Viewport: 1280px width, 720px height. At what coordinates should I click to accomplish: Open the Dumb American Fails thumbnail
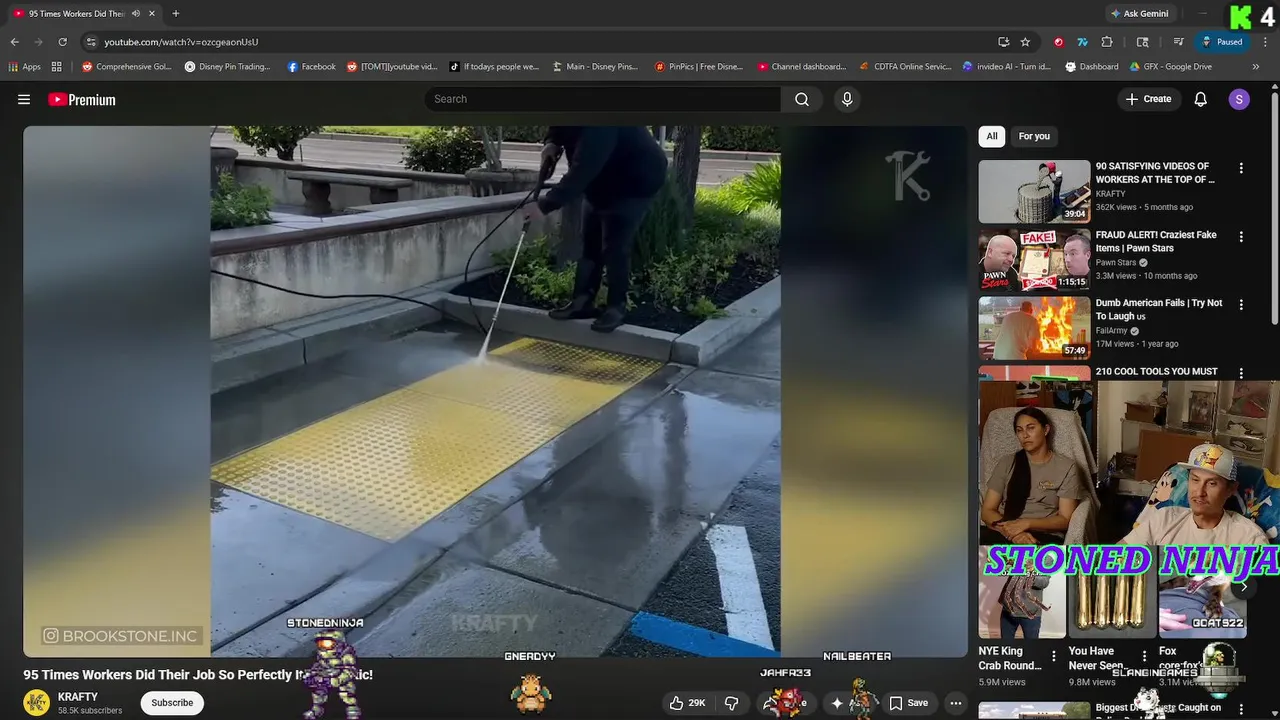(1034, 327)
